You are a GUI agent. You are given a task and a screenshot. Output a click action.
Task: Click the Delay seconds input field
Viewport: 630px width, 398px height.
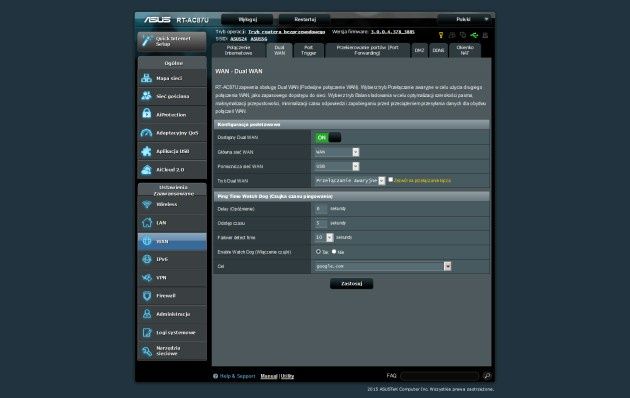tap(321, 209)
